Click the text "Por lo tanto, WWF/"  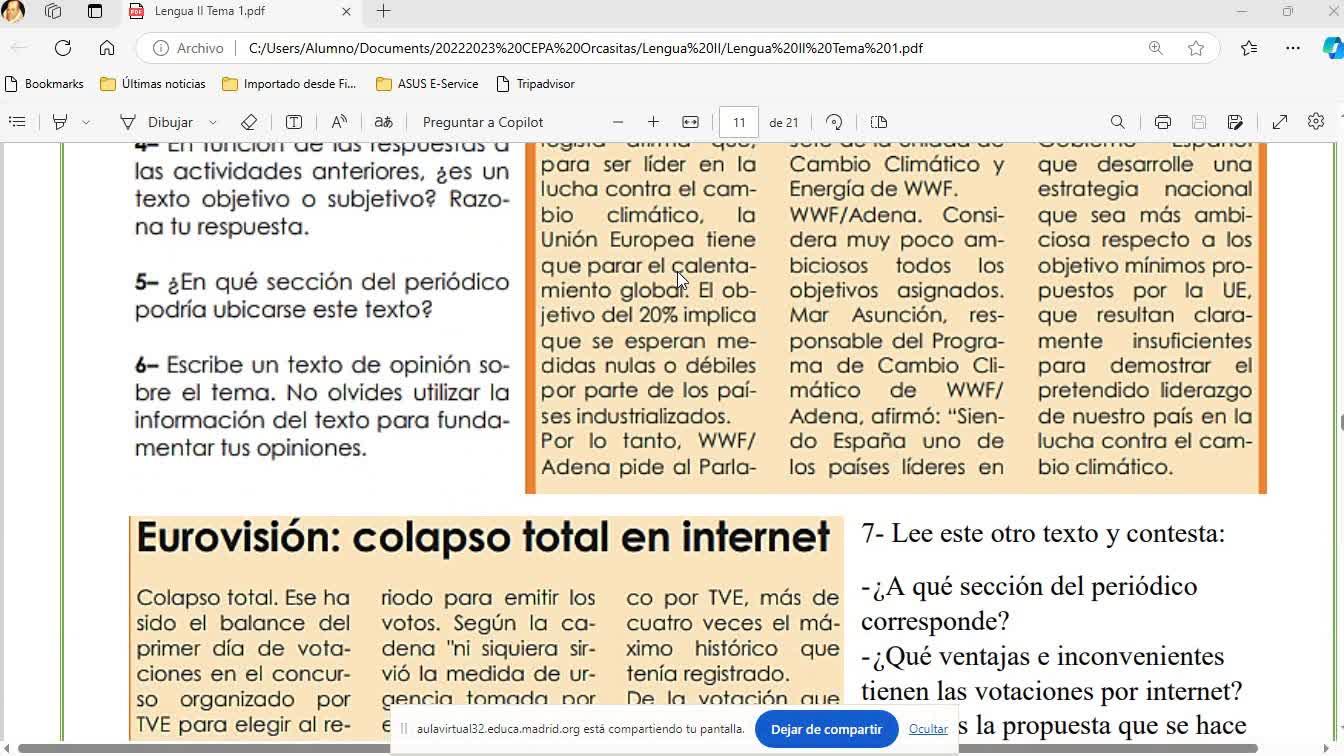point(648,441)
